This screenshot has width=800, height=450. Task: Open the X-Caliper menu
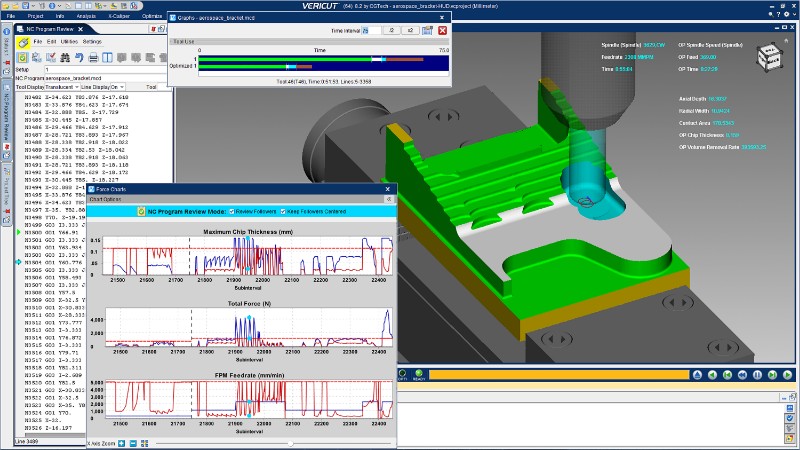[x=119, y=16]
